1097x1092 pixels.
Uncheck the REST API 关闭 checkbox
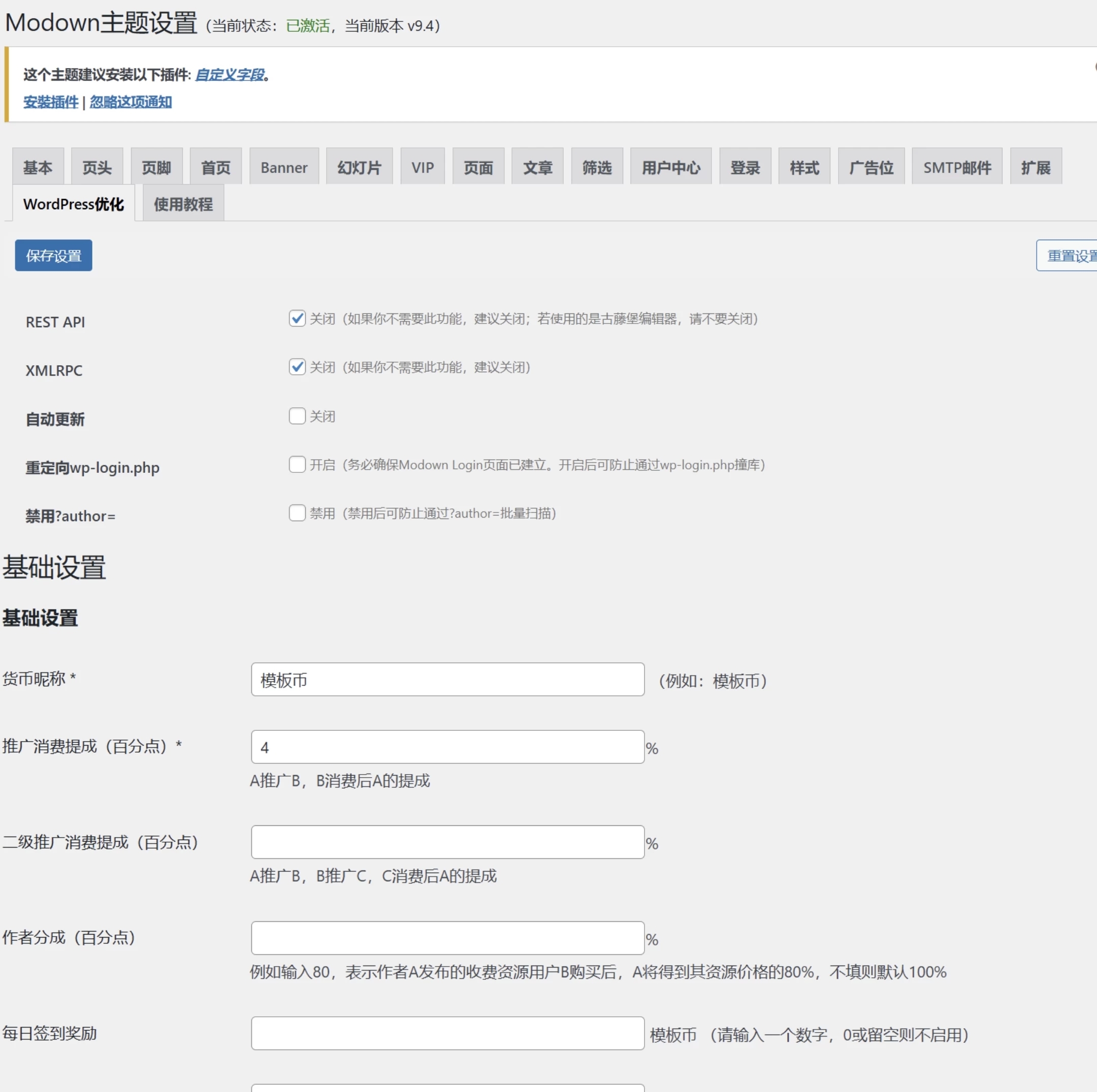[297, 318]
